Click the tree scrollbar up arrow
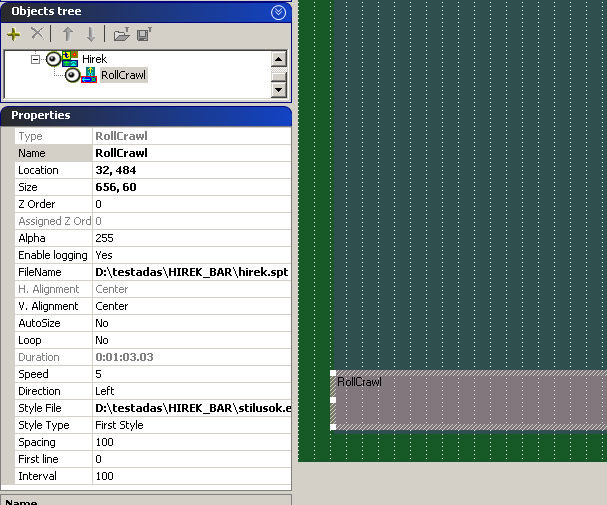 pos(279,59)
